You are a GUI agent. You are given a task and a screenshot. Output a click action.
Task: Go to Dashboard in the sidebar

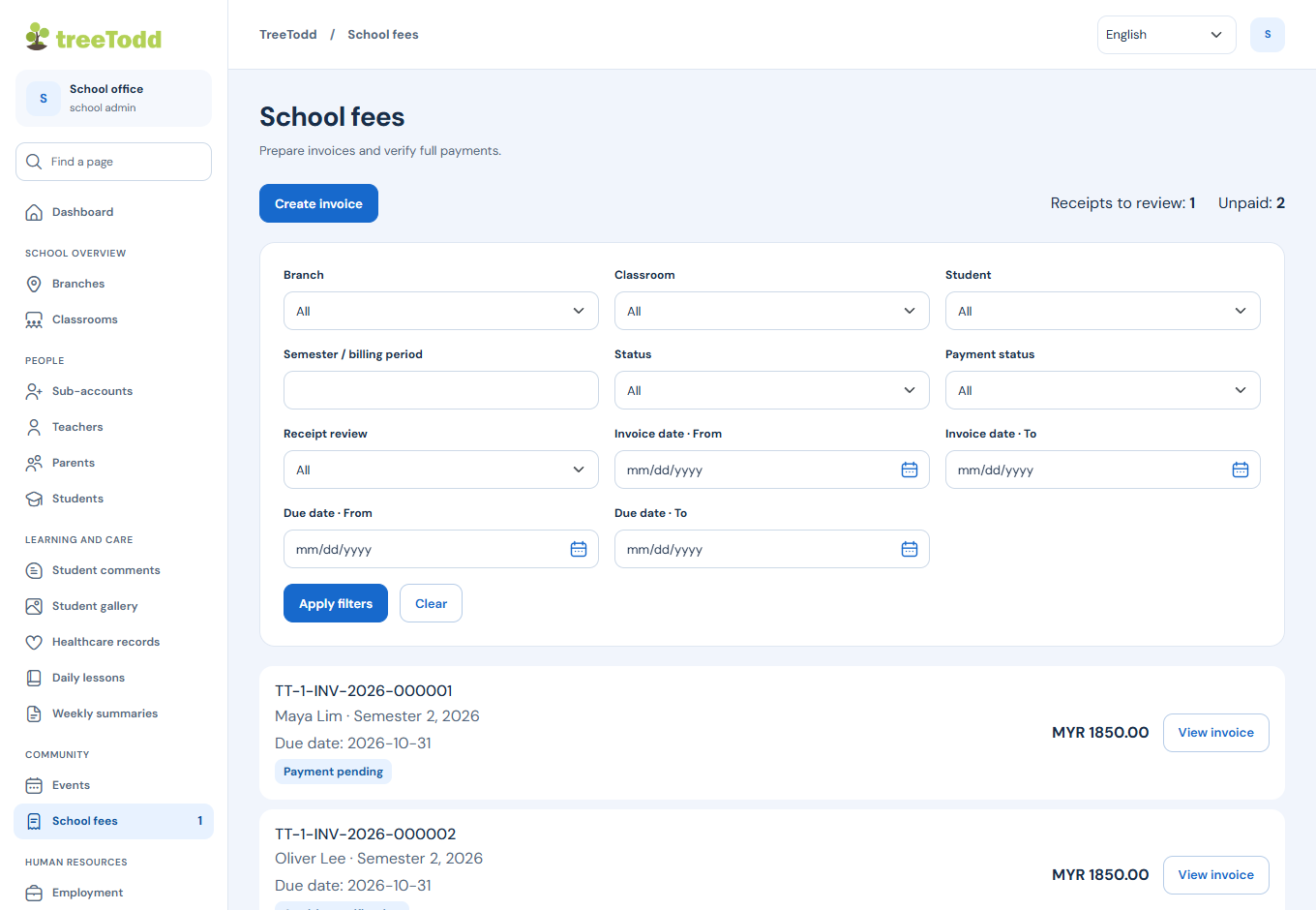pyautogui.click(x=114, y=212)
